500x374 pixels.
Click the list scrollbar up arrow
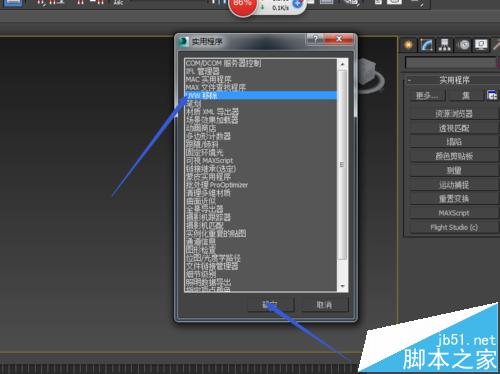[x=342, y=64]
